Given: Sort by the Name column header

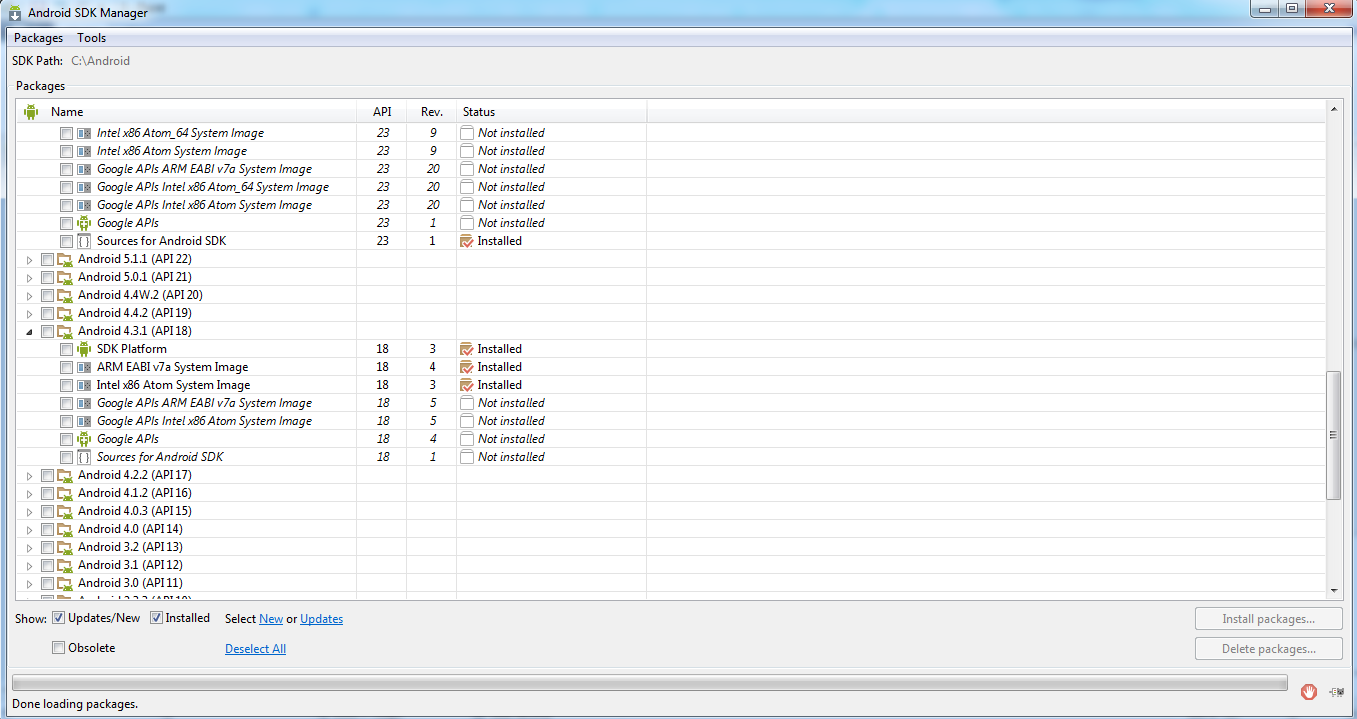Looking at the screenshot, I should (188, 112).
